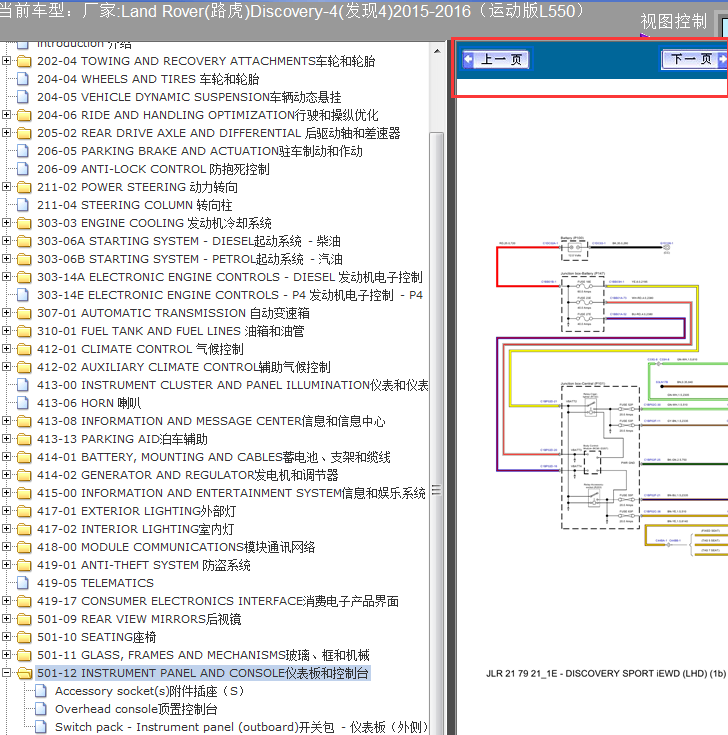Select 303-14A Electronic Engine Controls - Diesel

pos(230,277)
